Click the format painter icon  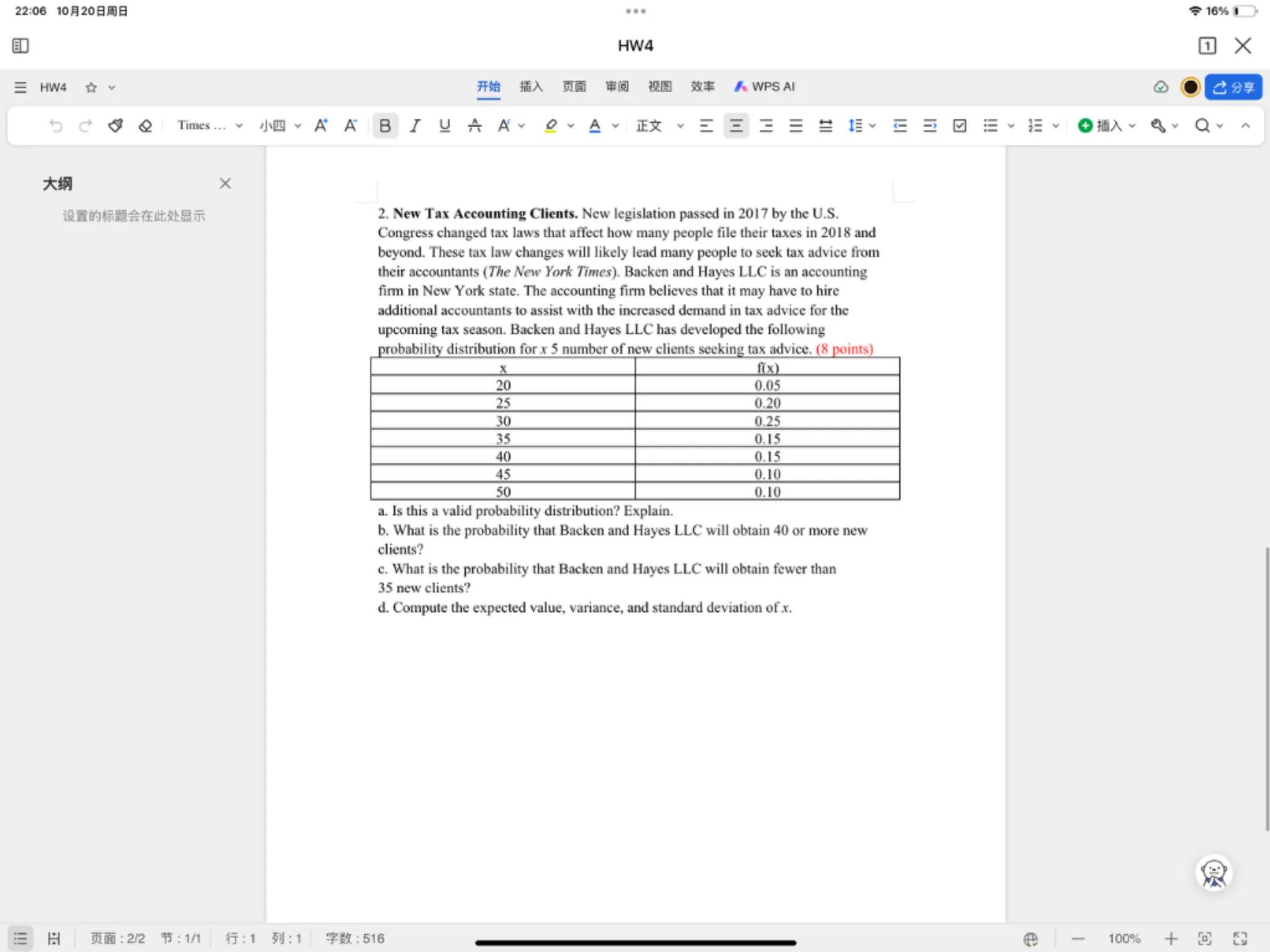pos(116,126)
